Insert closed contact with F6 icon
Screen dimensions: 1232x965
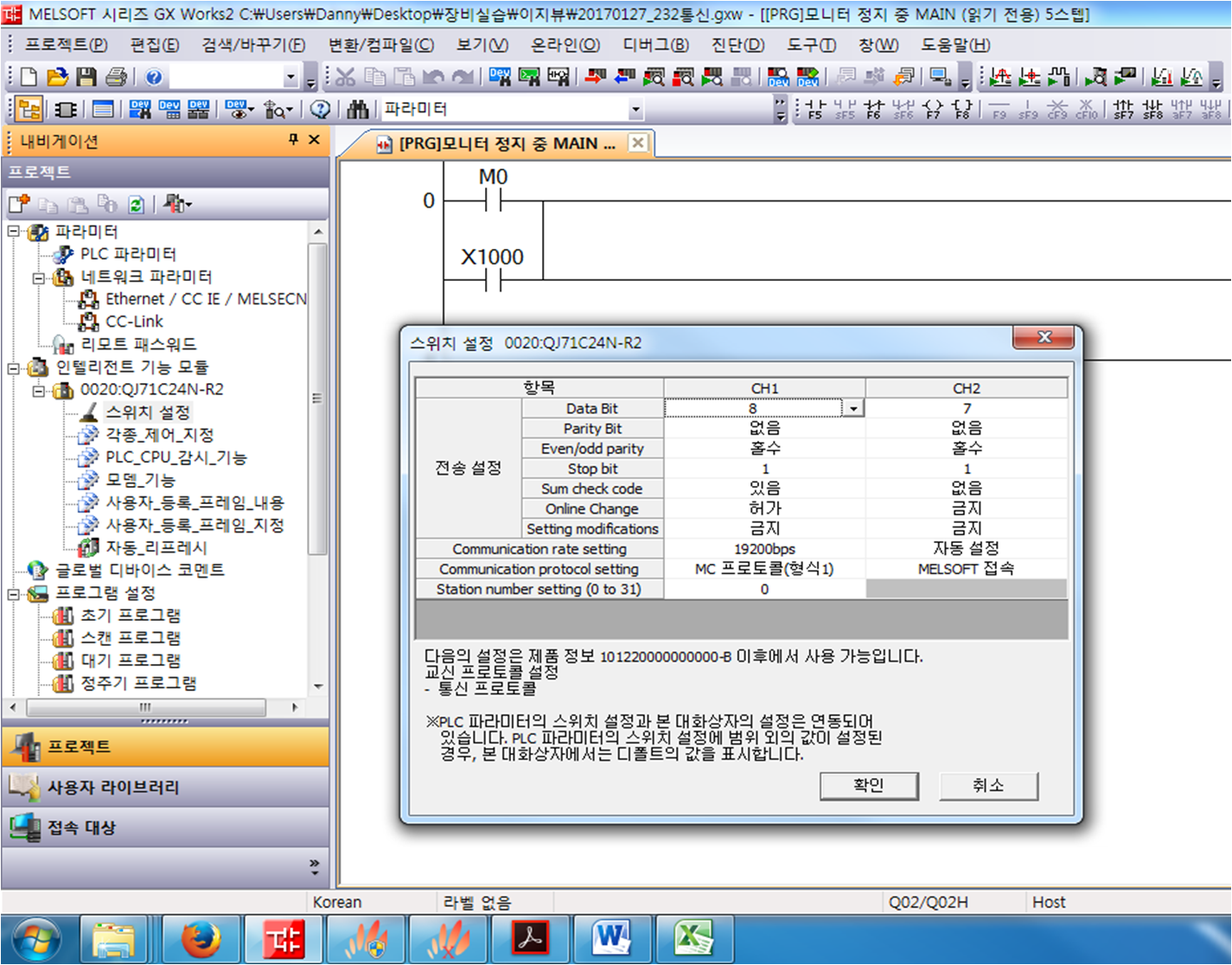coord(874,109)
